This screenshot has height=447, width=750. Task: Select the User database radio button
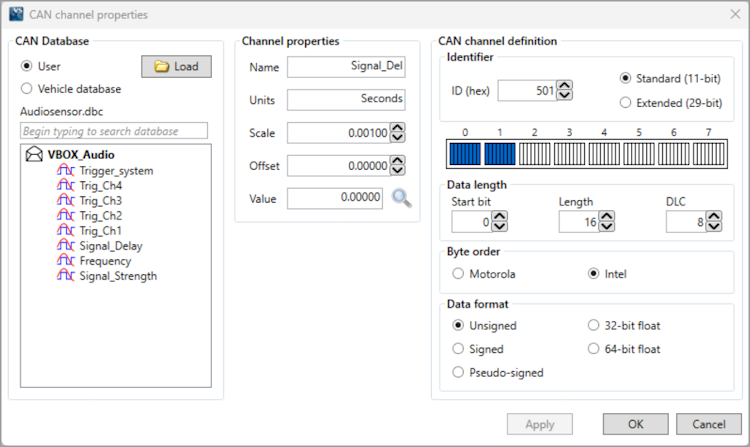pos(26,66)
